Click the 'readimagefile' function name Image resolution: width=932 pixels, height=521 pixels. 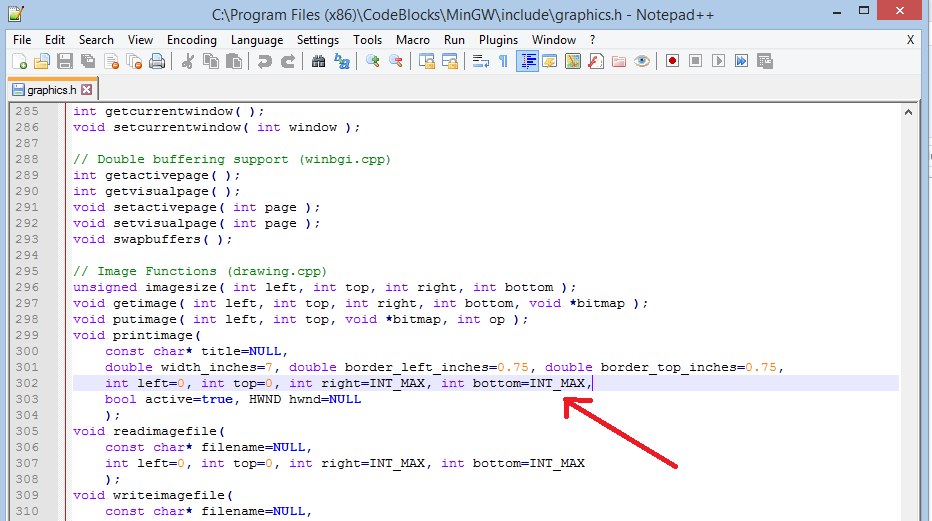(165, 431)
